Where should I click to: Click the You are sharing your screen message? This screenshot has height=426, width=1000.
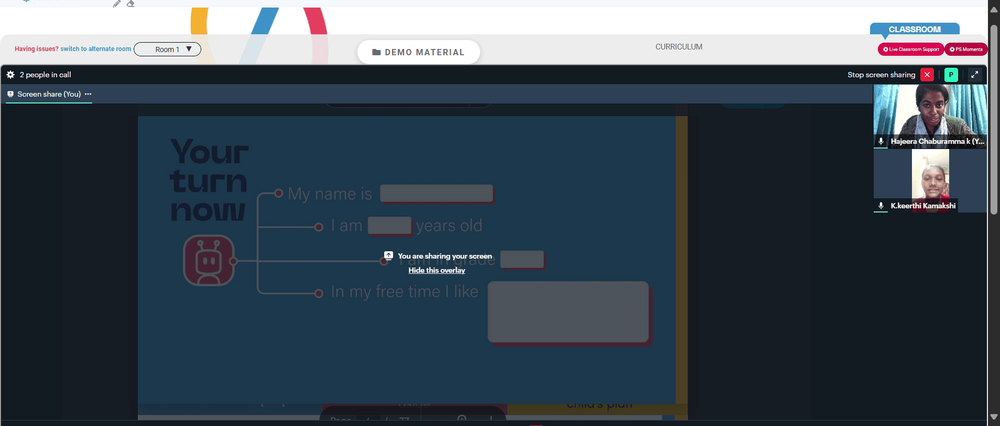pyautogui.click(x=445, y=256)
